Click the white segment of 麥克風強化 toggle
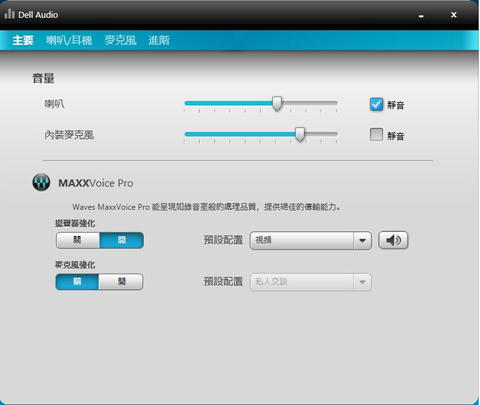 121,282
